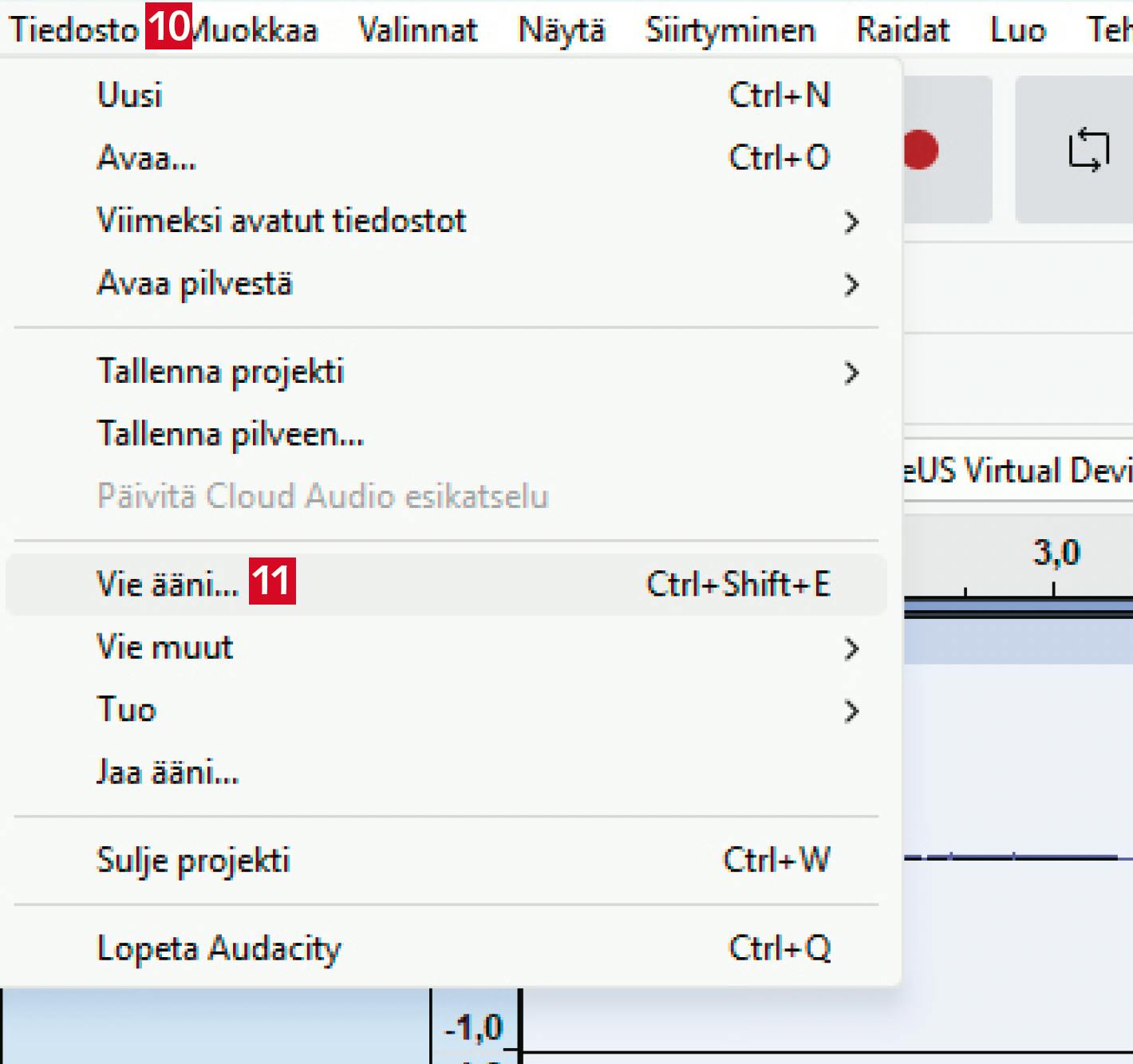Select Uusi to create new project
This screenshot has width=1133, height=1064.
coord(129,95)
